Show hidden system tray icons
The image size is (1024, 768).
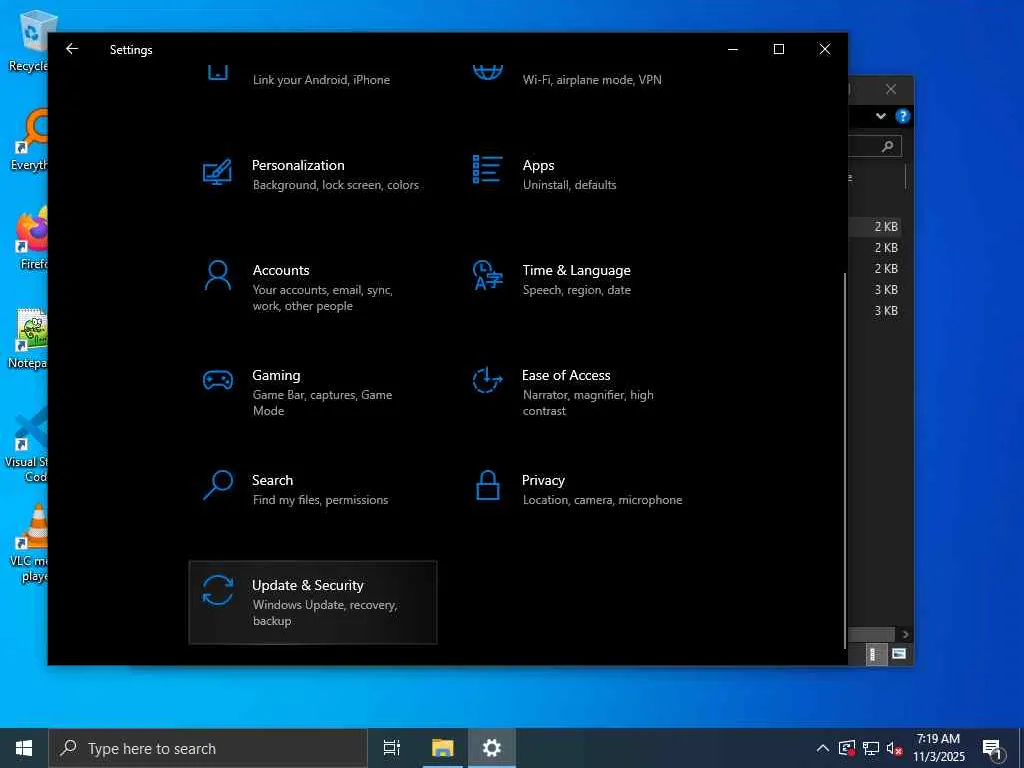pyautogui.click(x=822, y=748)
